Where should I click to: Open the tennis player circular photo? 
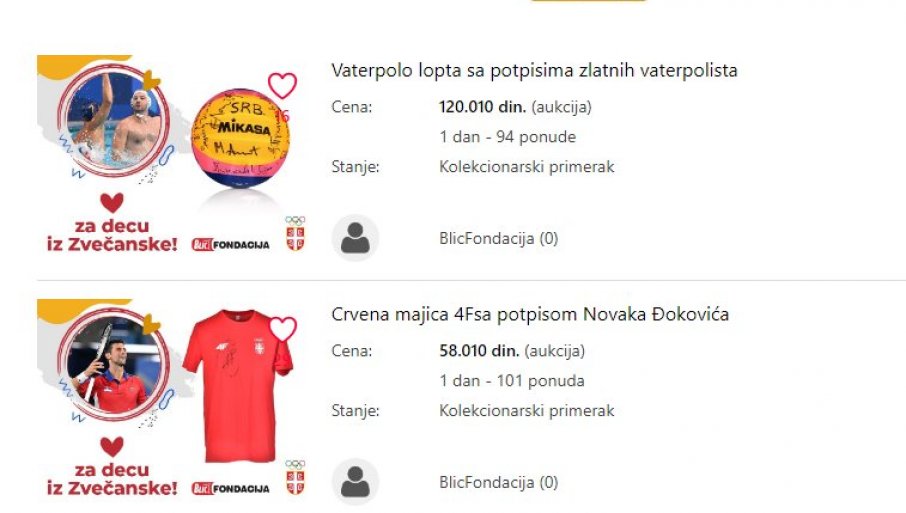pyautogui.click(x=114, y=365)
